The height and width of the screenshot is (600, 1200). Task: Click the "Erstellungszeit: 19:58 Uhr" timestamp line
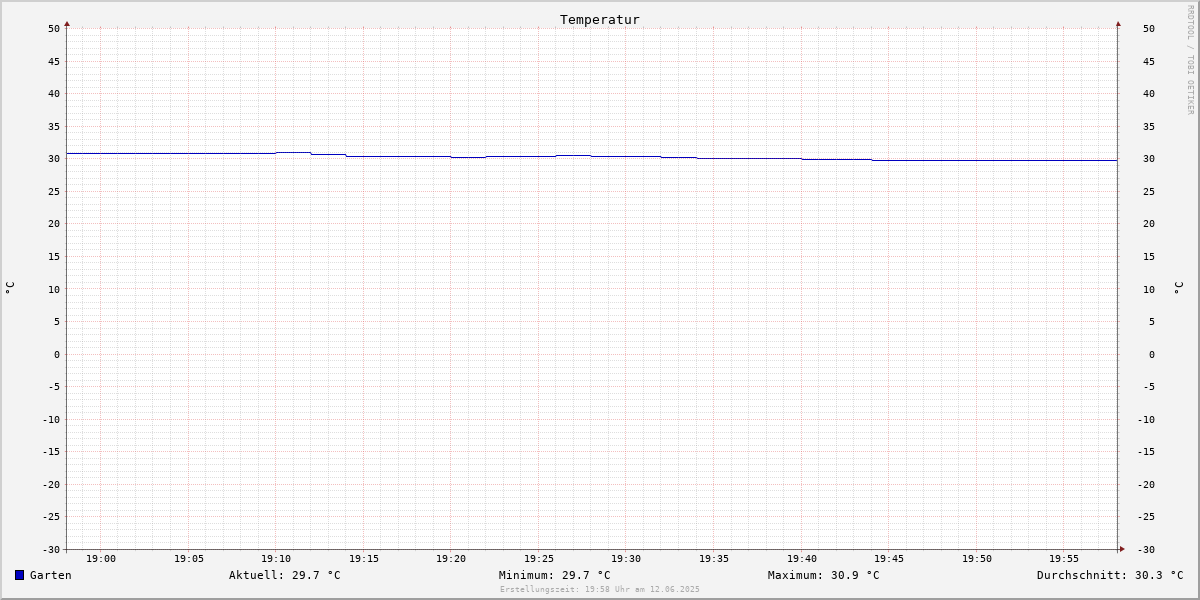[x=600, y=589]
